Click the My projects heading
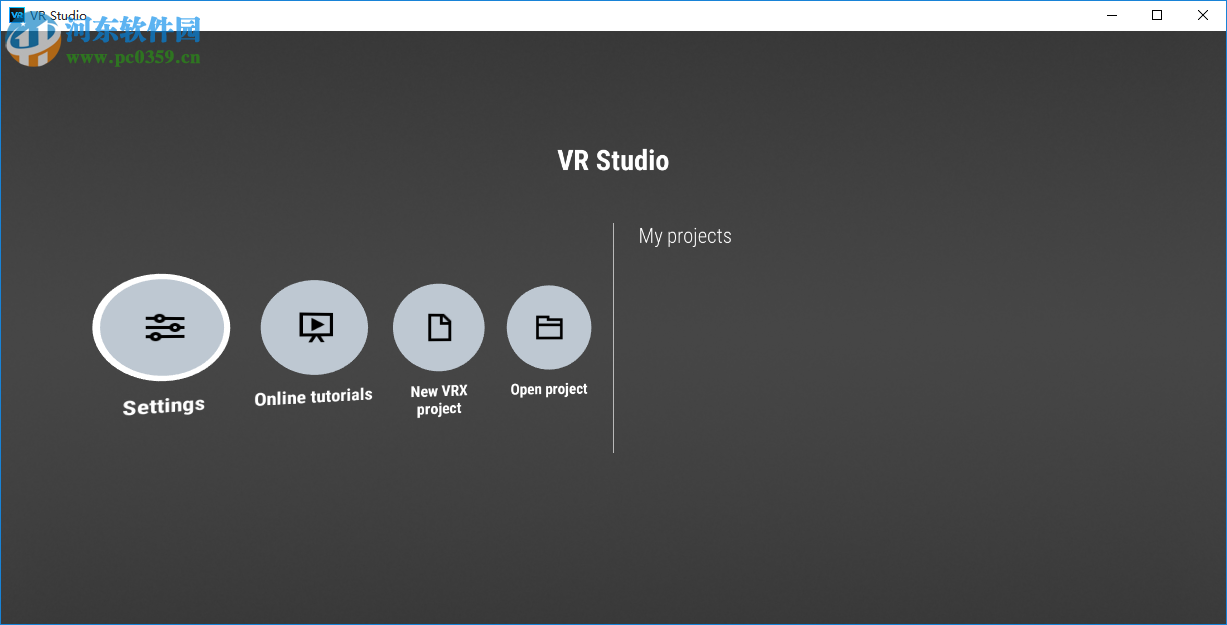 [685, 236]
